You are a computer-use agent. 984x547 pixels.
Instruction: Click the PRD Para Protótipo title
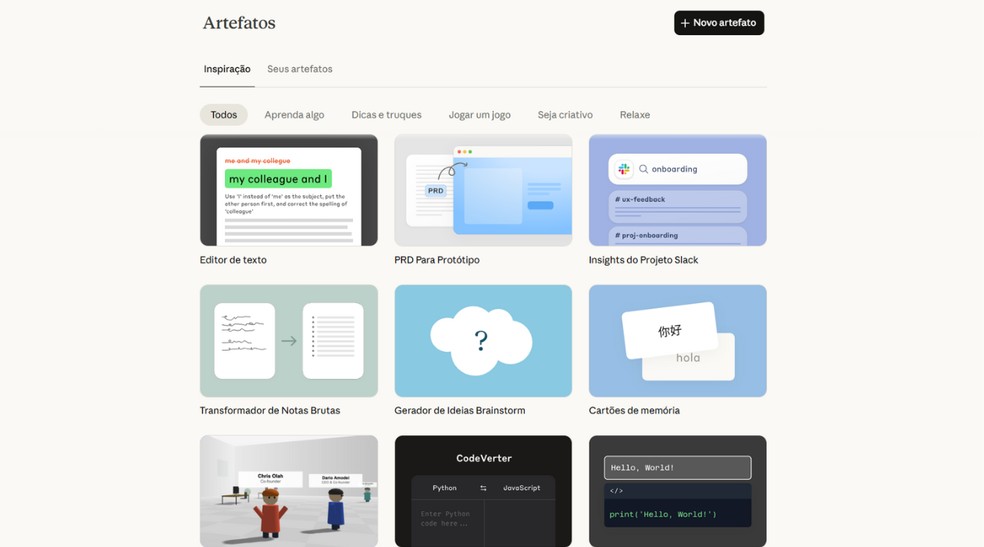coord(437,260)
